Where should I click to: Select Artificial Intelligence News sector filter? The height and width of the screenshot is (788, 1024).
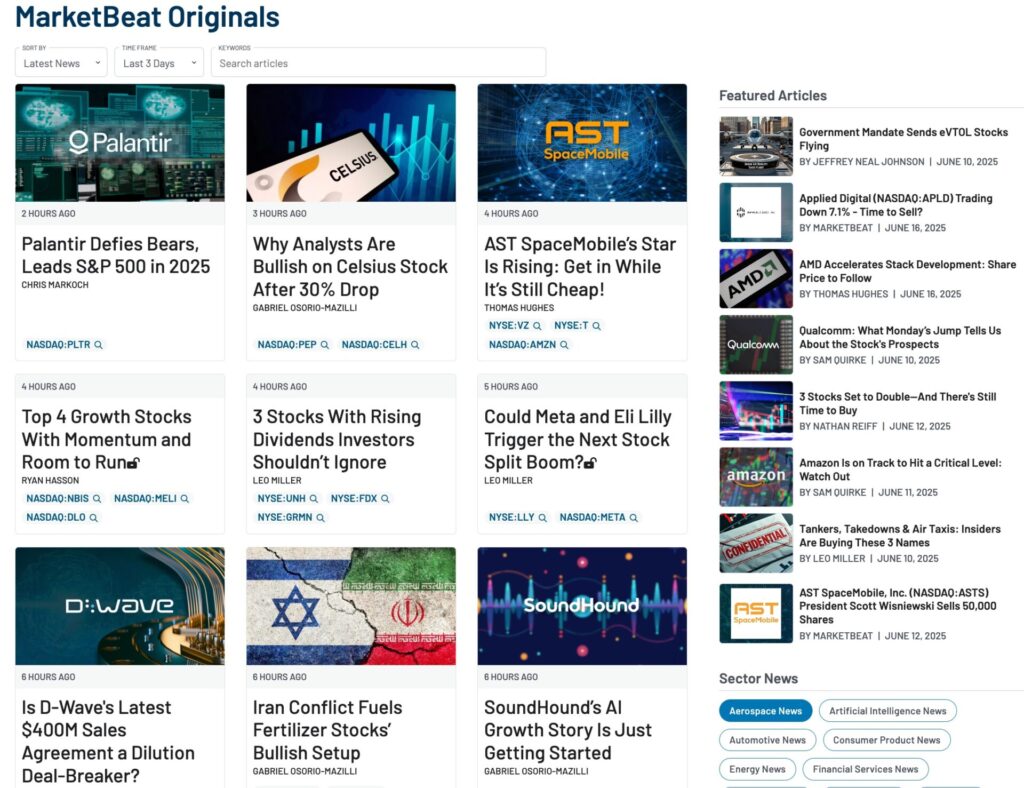point(887,711)
